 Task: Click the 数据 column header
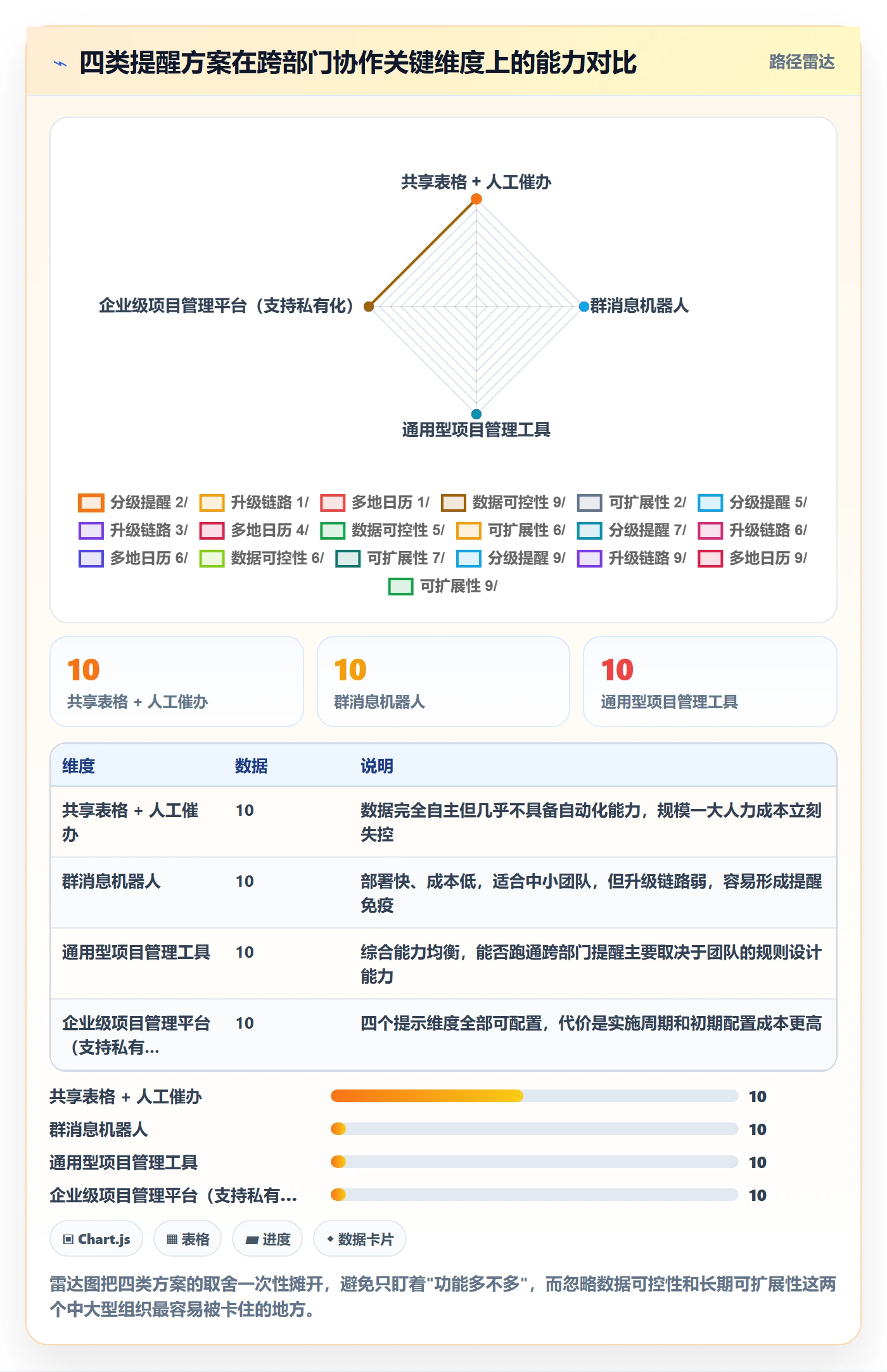click(x=252, y=766)
